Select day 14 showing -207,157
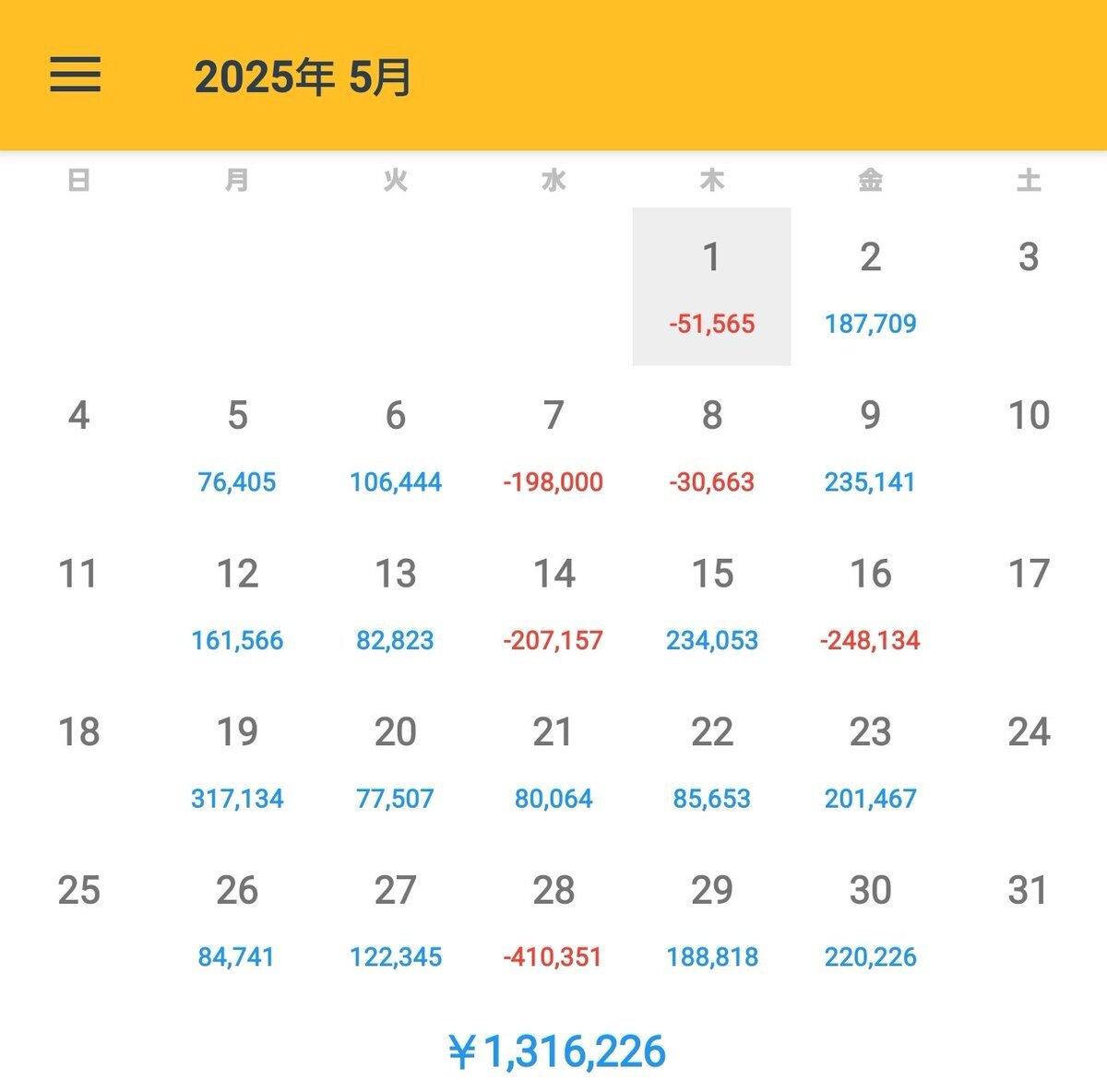 pos(553,604)
